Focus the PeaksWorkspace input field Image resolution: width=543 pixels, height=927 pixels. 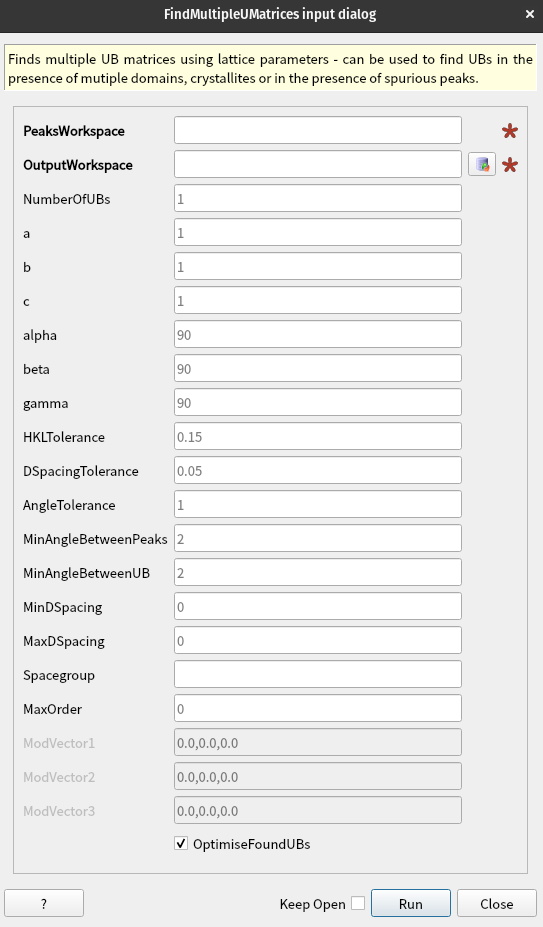point(318,130)
